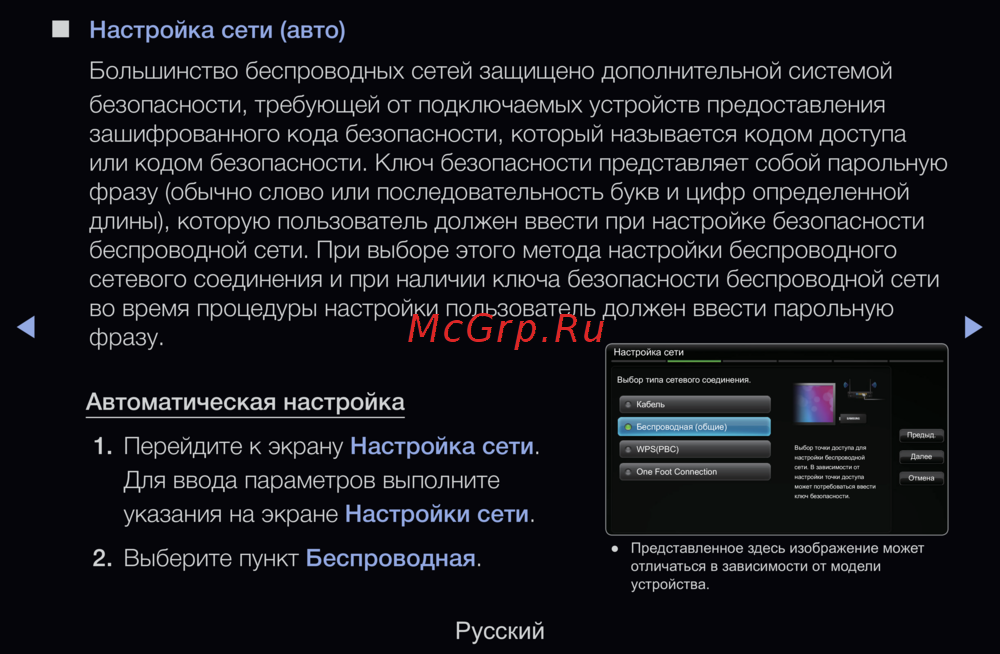Click the TV screen illustration
The image size is (1000, 654).
point(814,402)
